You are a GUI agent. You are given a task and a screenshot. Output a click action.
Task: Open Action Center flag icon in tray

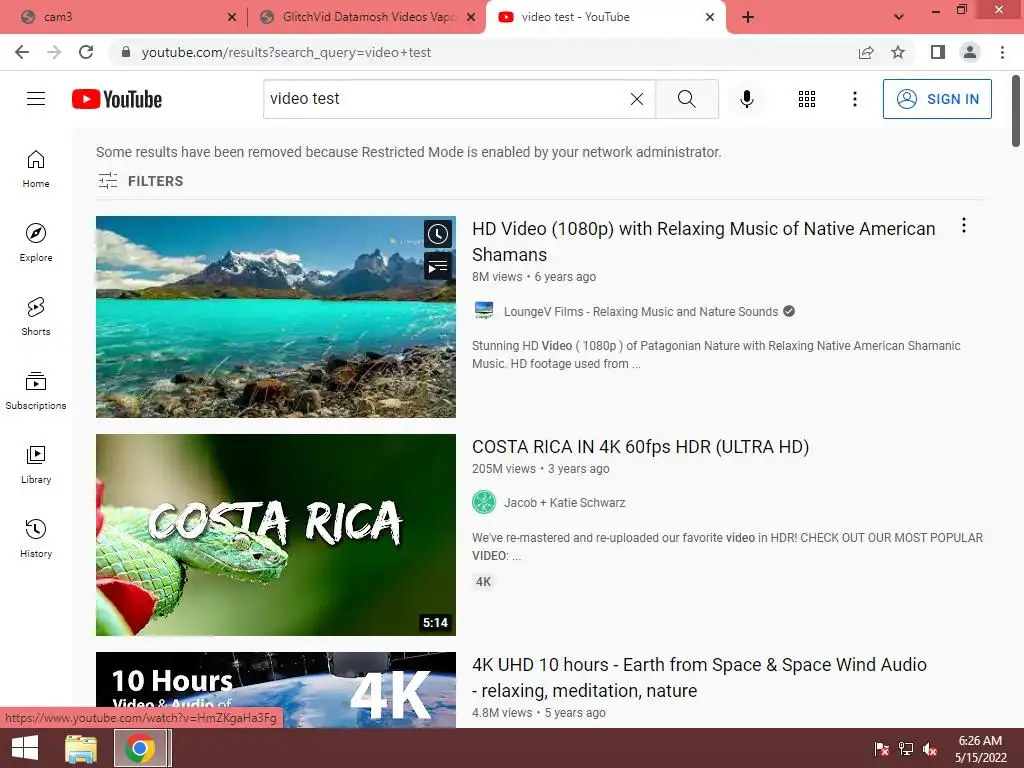(882, 749)
